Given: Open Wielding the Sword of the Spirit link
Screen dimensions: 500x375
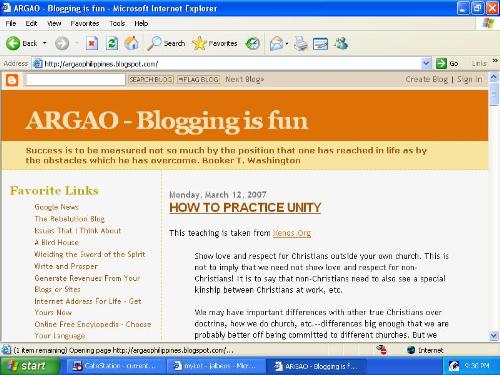Looking at the screenshot, I should (x=90, y=254).
